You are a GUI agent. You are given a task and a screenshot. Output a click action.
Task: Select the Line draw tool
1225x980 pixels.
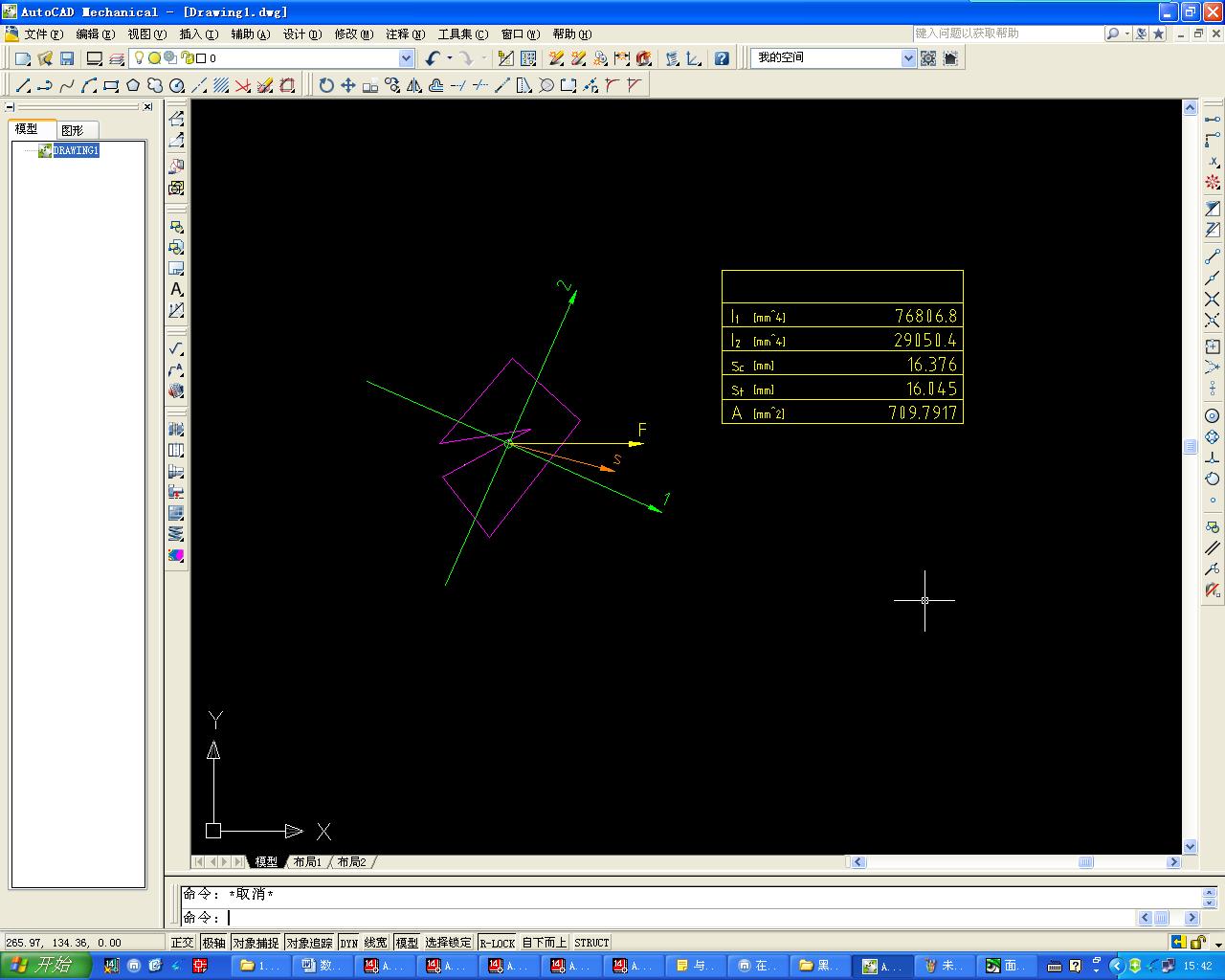[x=23, y=86]
